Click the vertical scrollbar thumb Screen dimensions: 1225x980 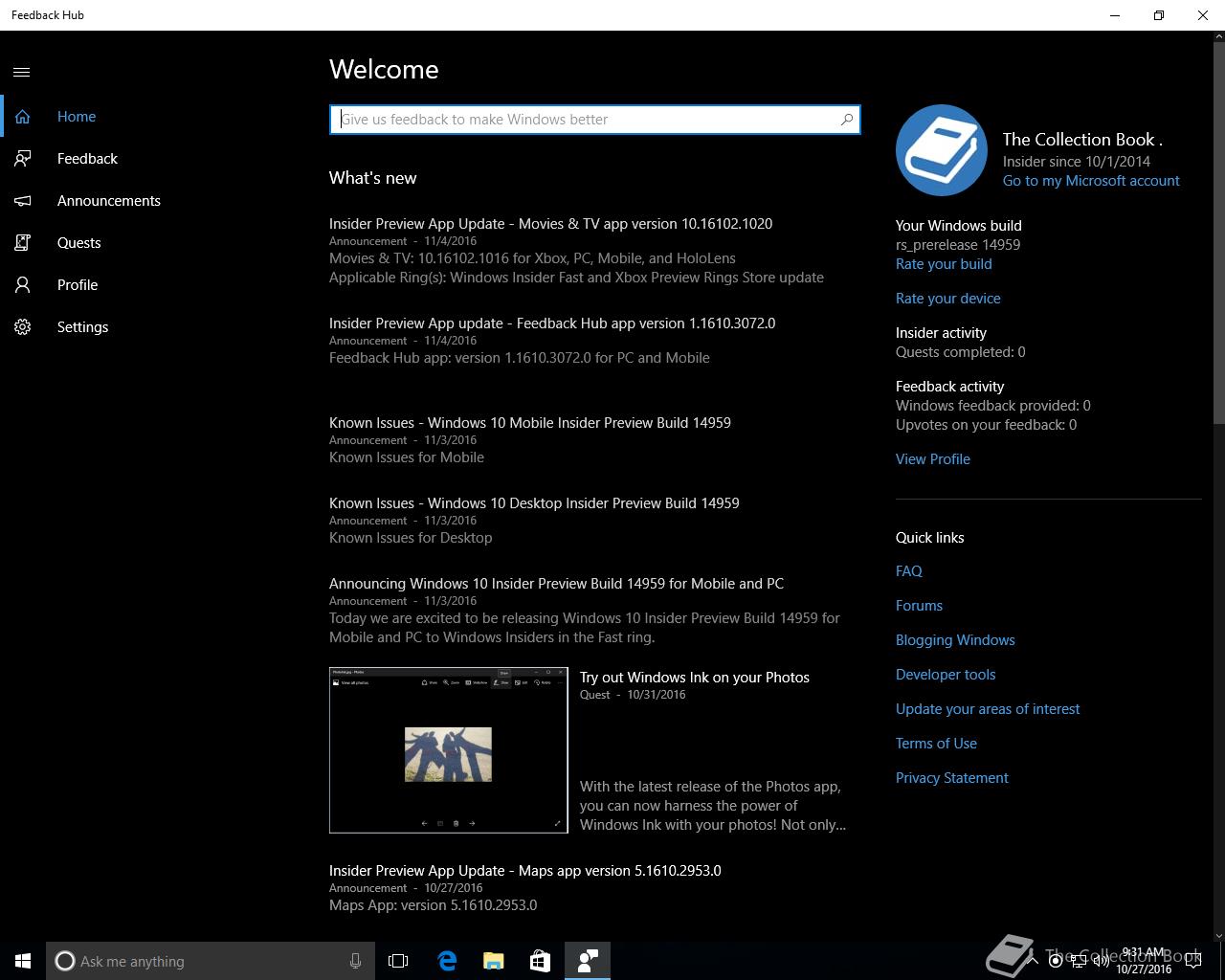point(1217,231)
